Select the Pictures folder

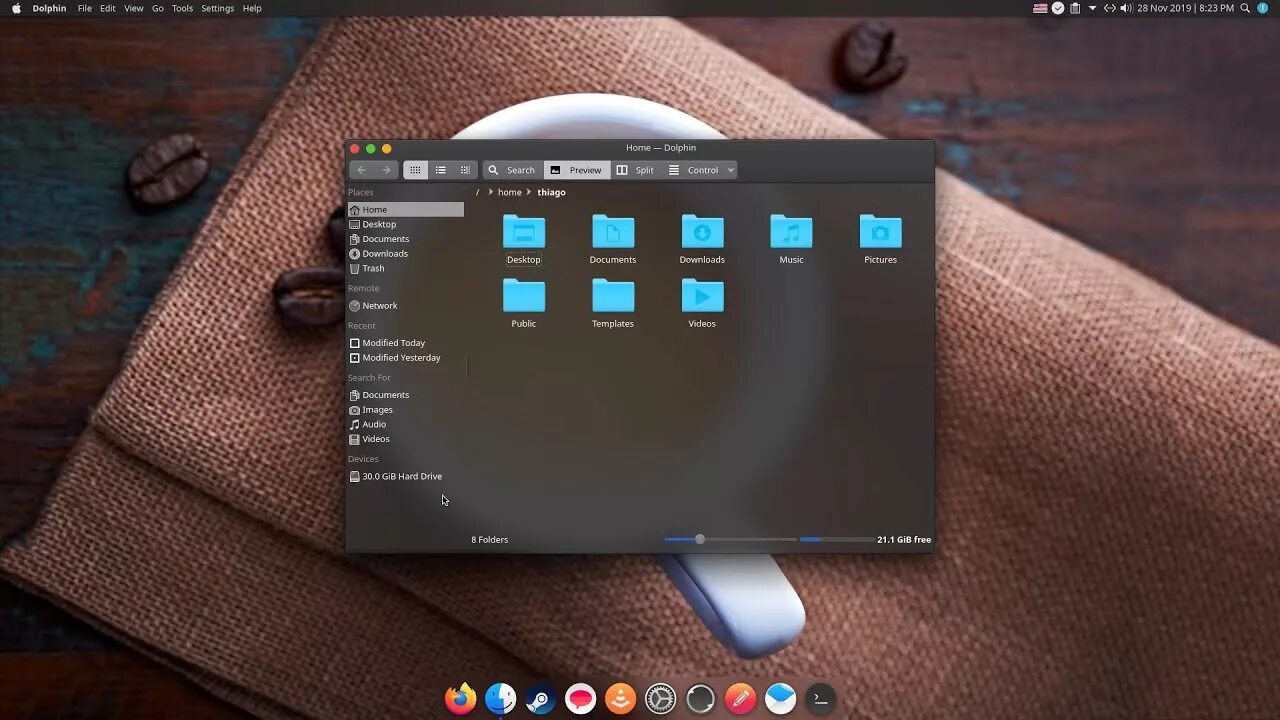click(880, 239)
